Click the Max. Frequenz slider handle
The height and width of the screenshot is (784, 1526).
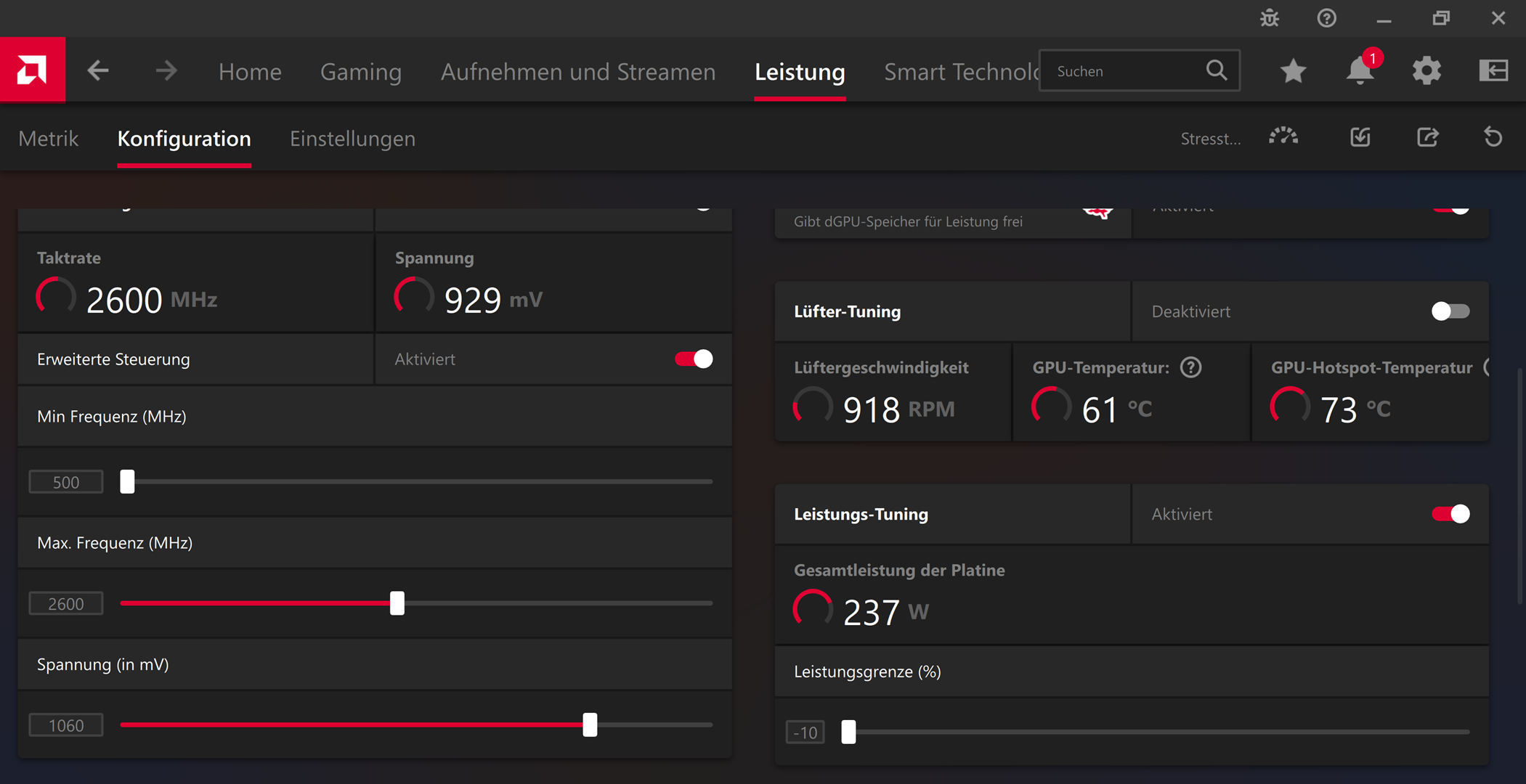click(397, 603)
